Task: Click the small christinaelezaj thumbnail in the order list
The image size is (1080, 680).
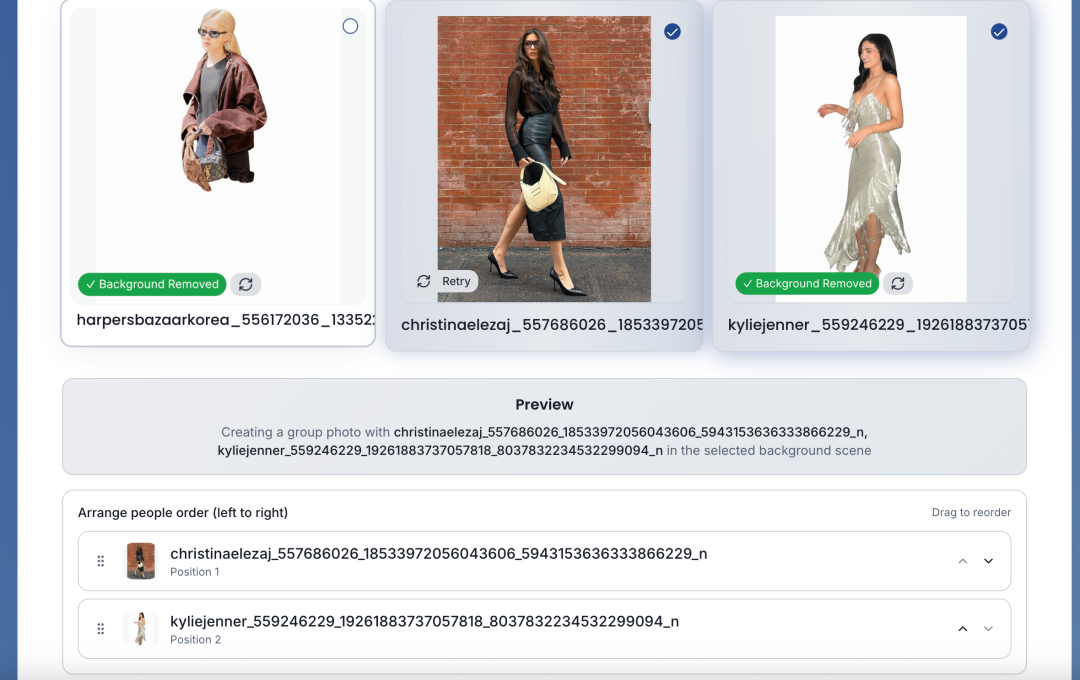Action: coord(141,561)
